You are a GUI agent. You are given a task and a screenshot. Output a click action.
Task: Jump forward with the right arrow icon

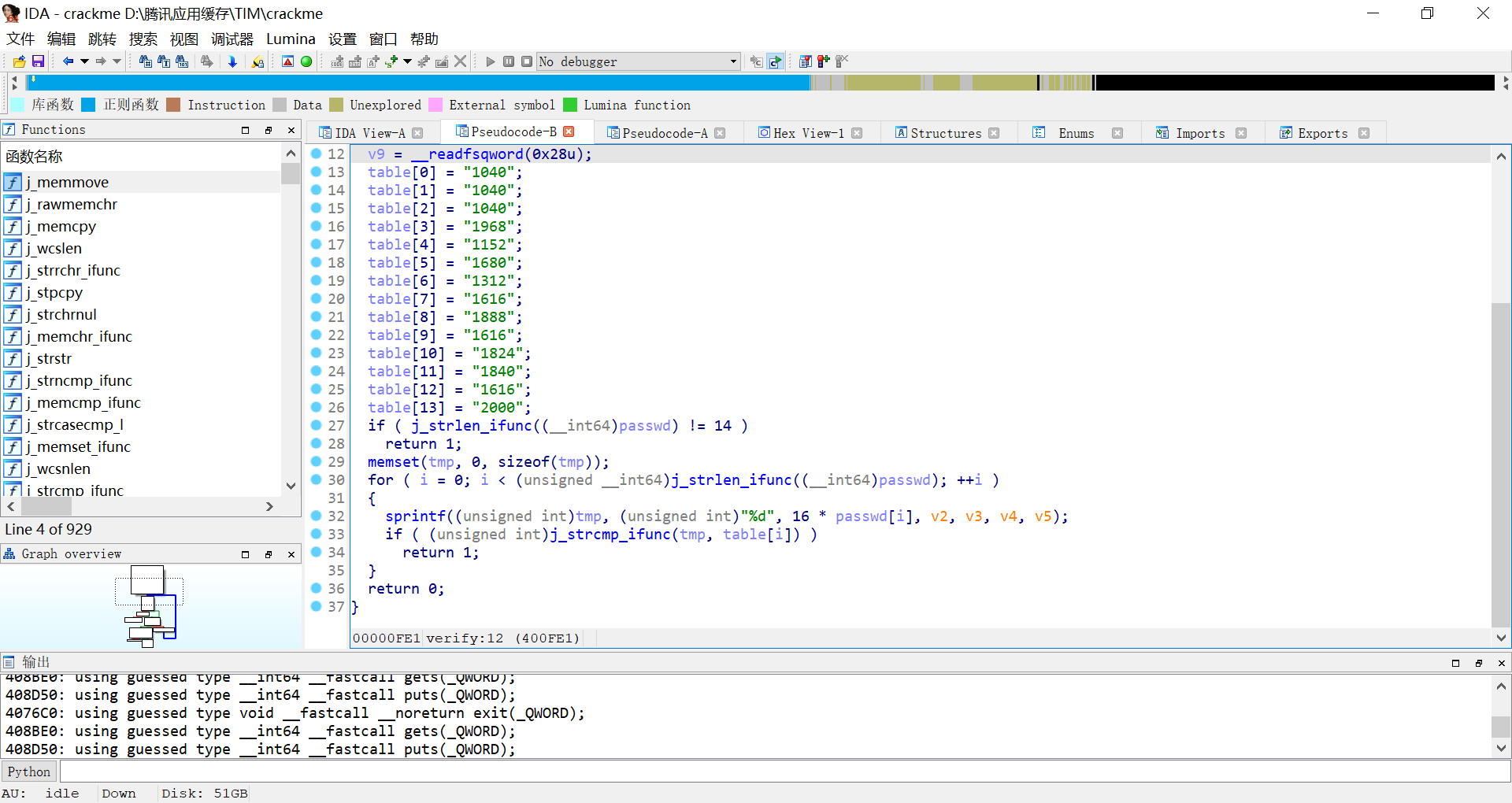coord(101,61)
